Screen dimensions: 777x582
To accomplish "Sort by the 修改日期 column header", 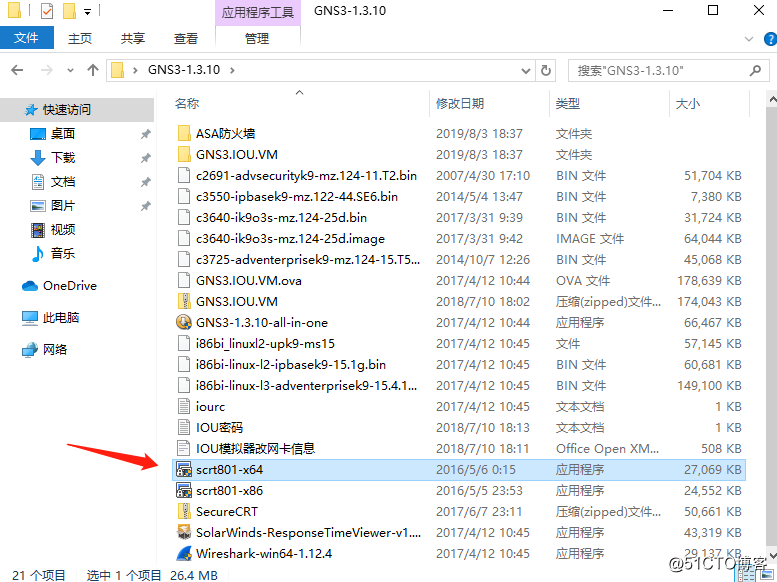I will [x=460, y=103].
